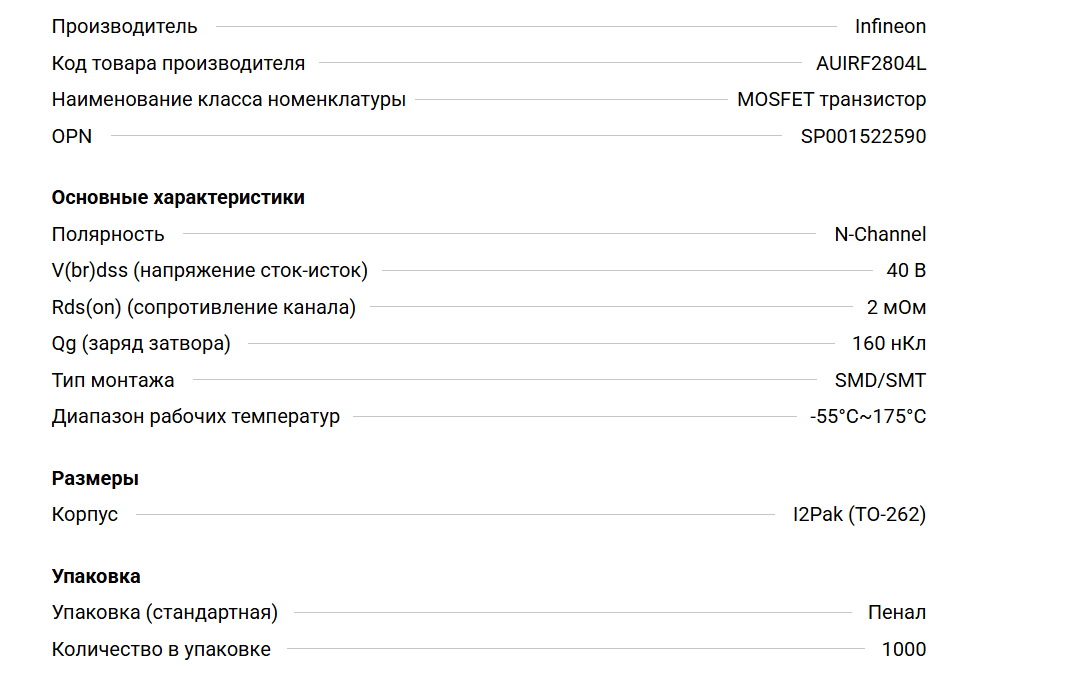1078x673 pixels.
Task: Select the -55°C~175°C temperature range value
Action: click(x=868, y=416)
